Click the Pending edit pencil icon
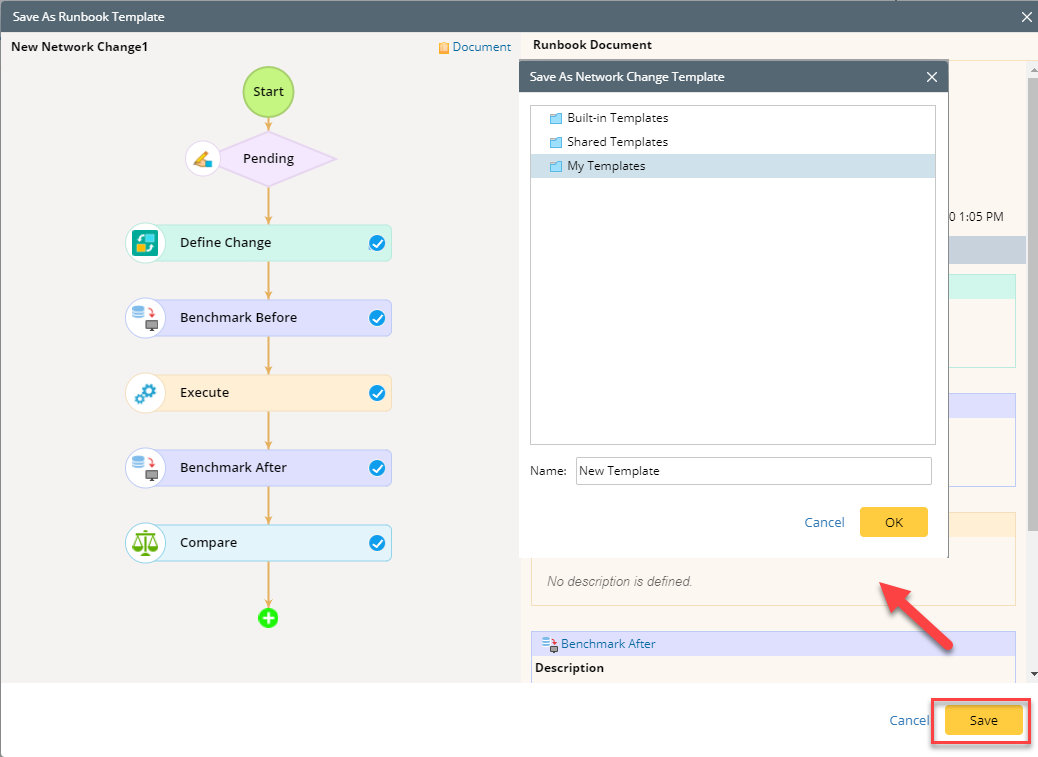The height and width of the screenshot is (757, 1038). click(204, 159)
